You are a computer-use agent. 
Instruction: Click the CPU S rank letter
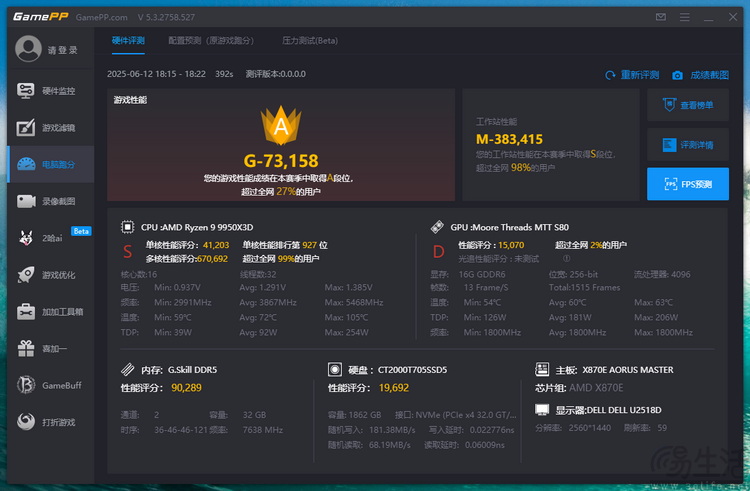point(127,251)
